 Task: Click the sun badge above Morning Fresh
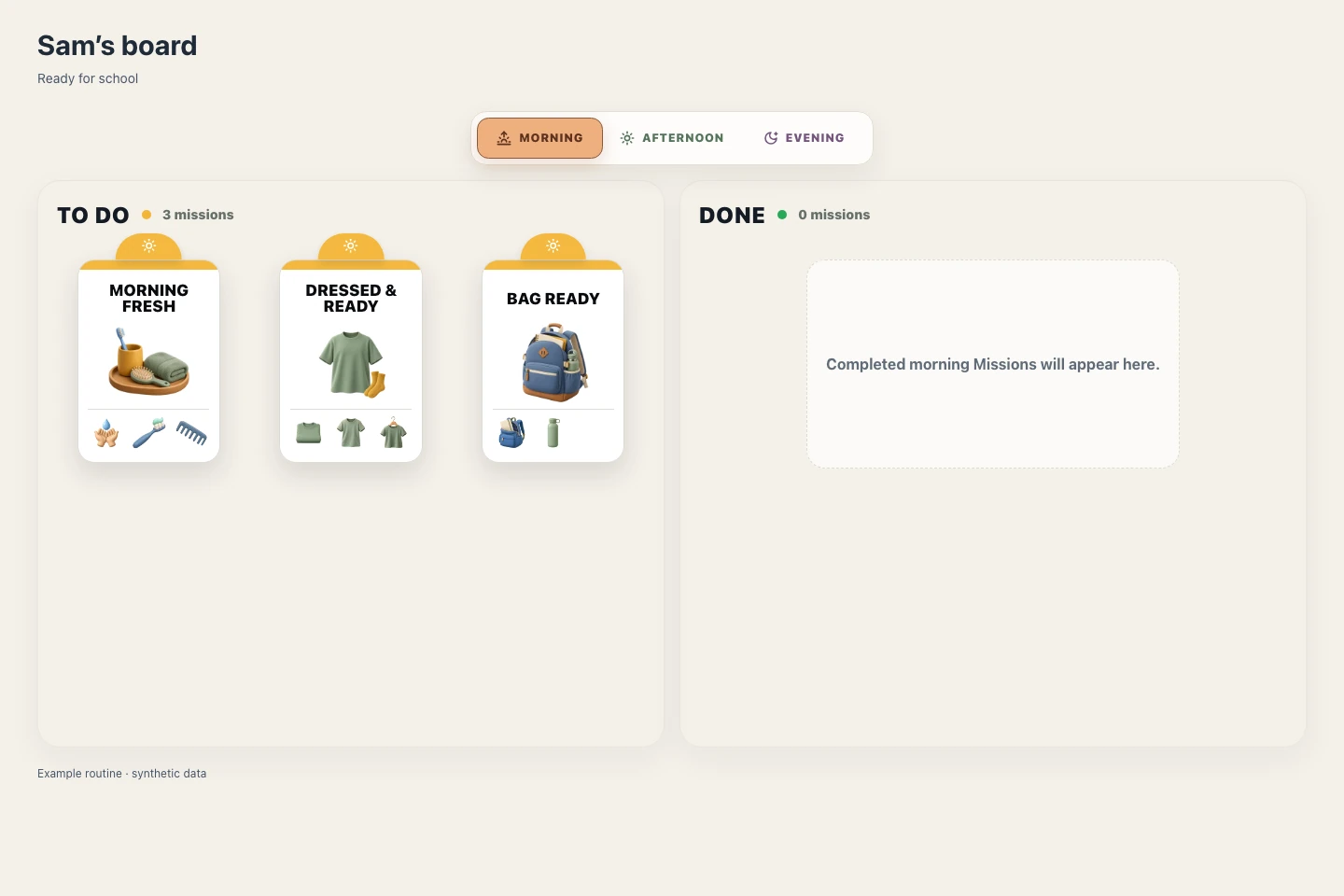point(148,246)
